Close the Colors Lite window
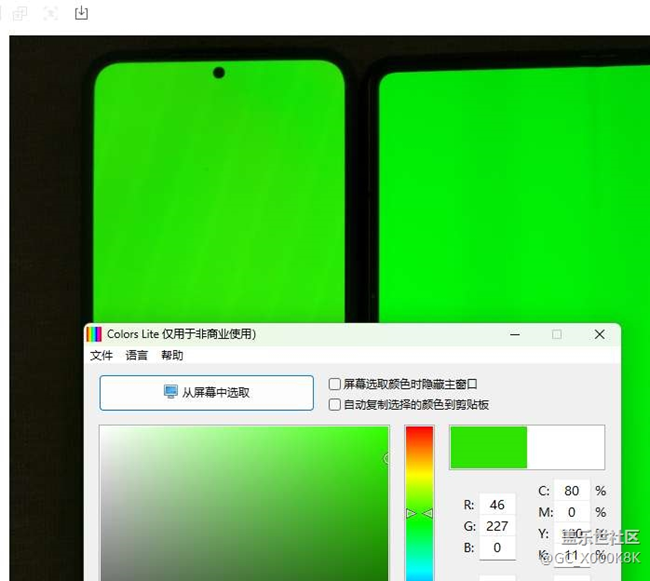Image resolution: width=650 pixels, height=581 pixels. tap(599, 334)
